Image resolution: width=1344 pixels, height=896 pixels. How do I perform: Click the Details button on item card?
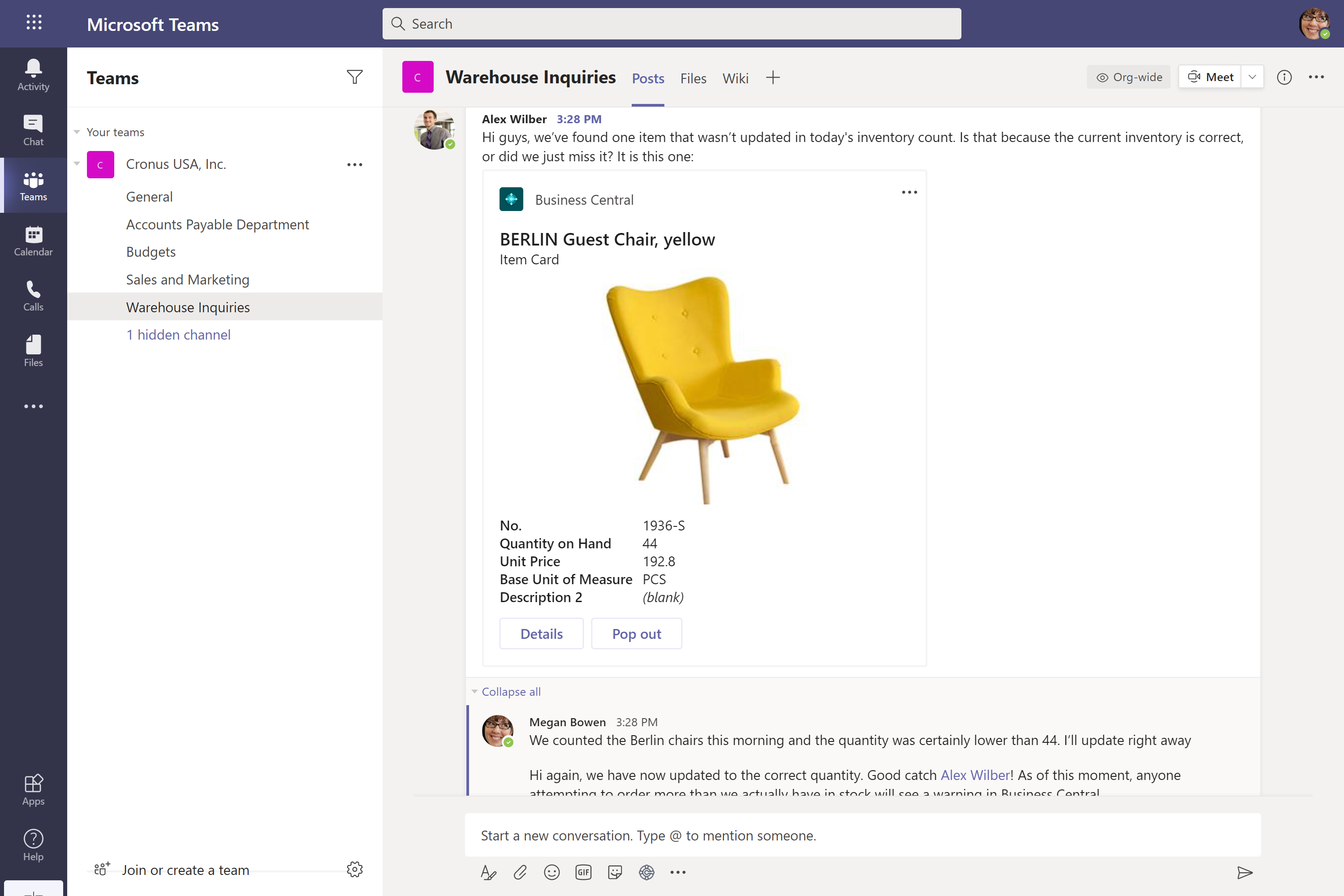541,633
